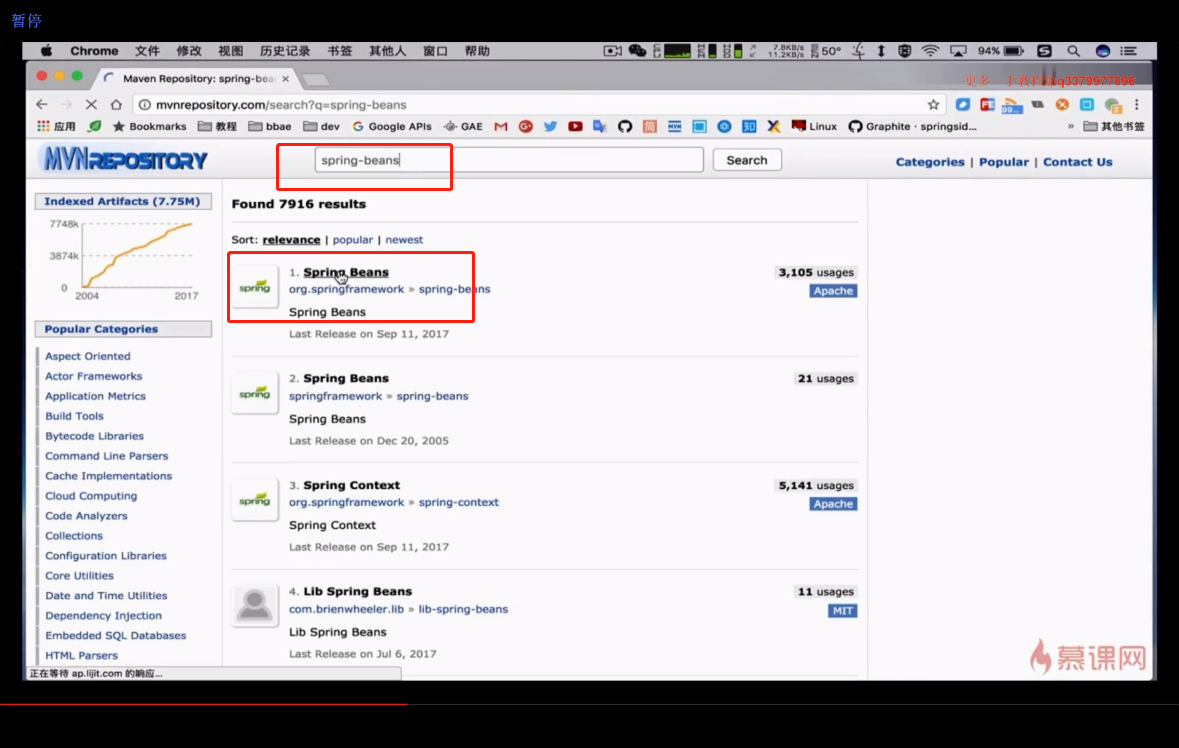Close the Maven Repository tab
1179x748 pixels.
coord(286,78)
